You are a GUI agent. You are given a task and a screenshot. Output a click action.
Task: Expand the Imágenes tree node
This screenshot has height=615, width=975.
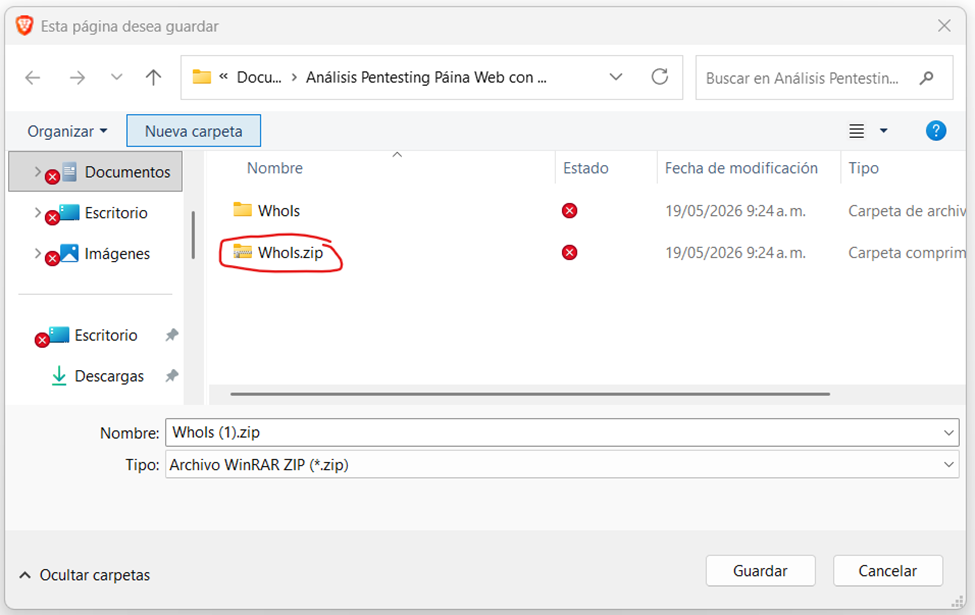37,253
